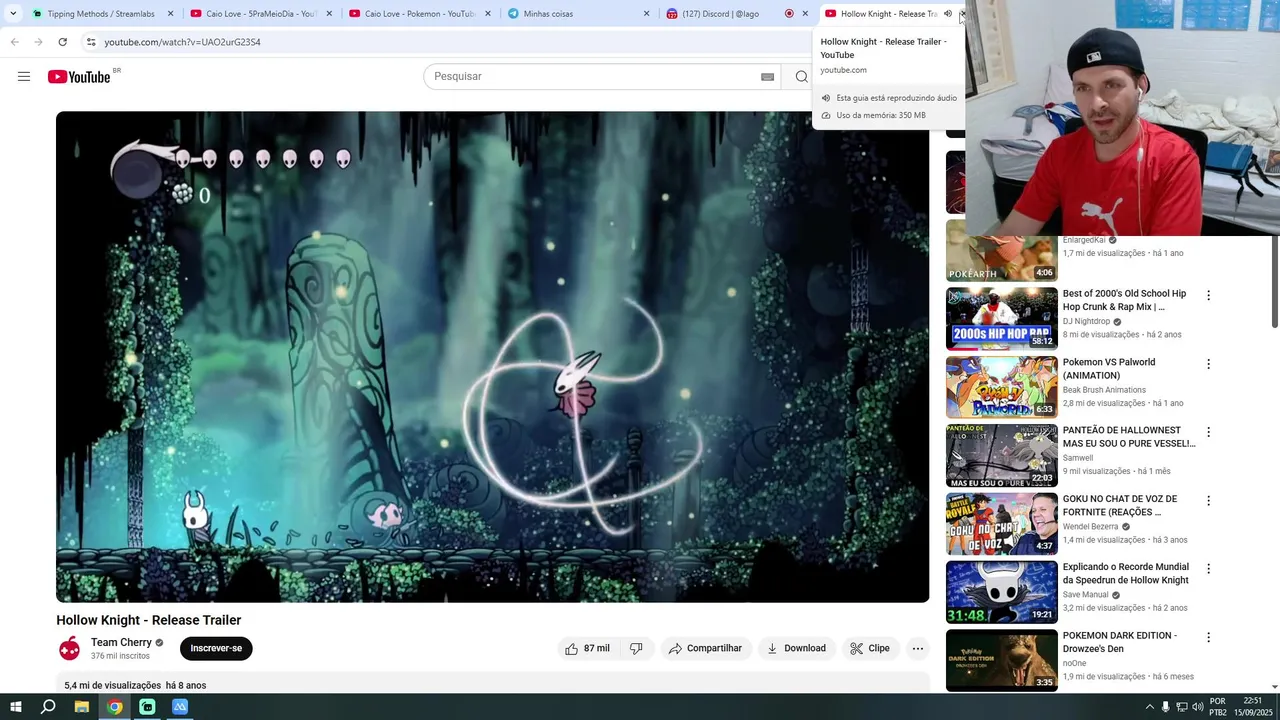1280x720 pixels.
Task: Open the Panteão de Hallownest thumbnail
Action: (1001, 455)
